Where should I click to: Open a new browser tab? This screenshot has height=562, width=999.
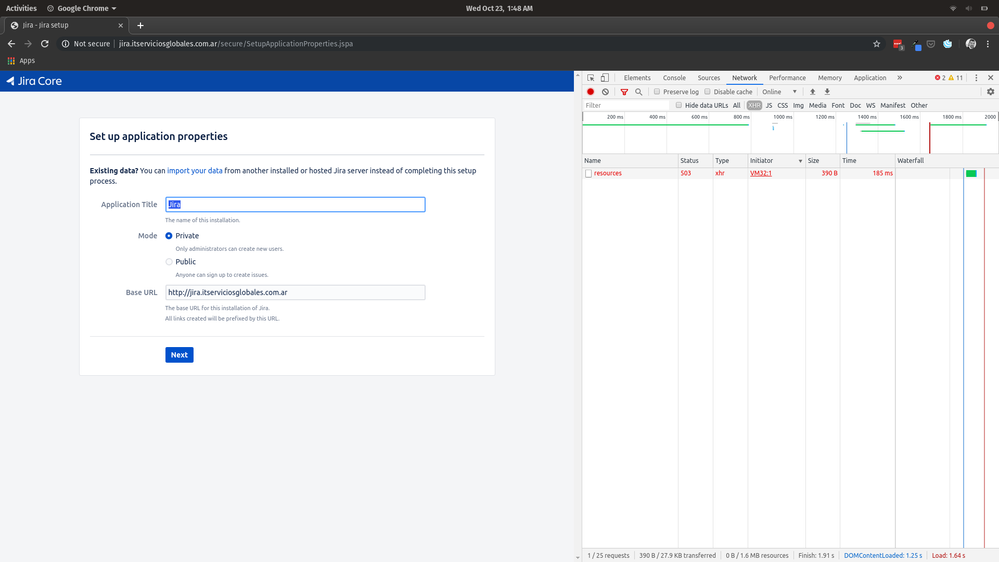coord(140,25)
